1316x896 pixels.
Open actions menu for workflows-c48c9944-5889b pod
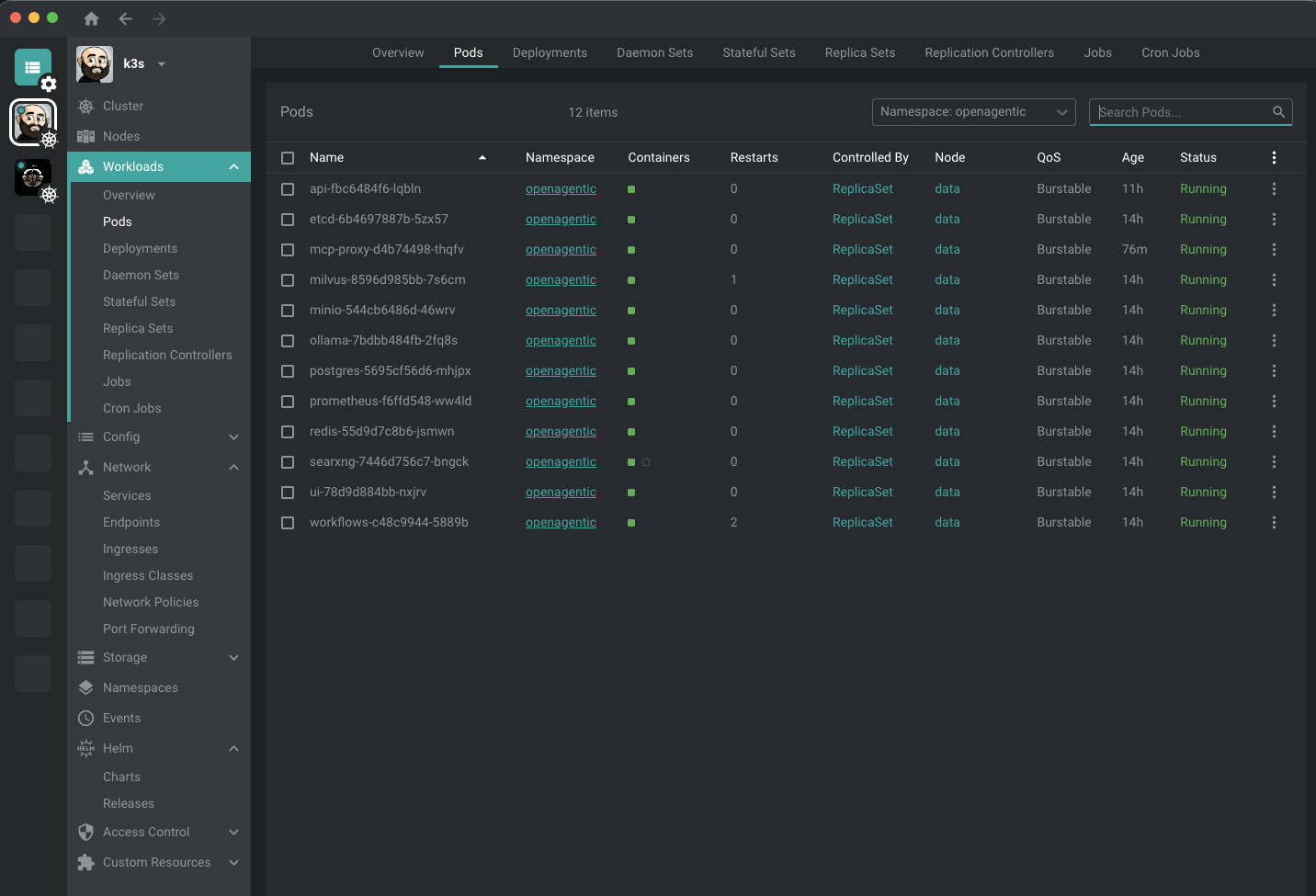[1274, 522]
